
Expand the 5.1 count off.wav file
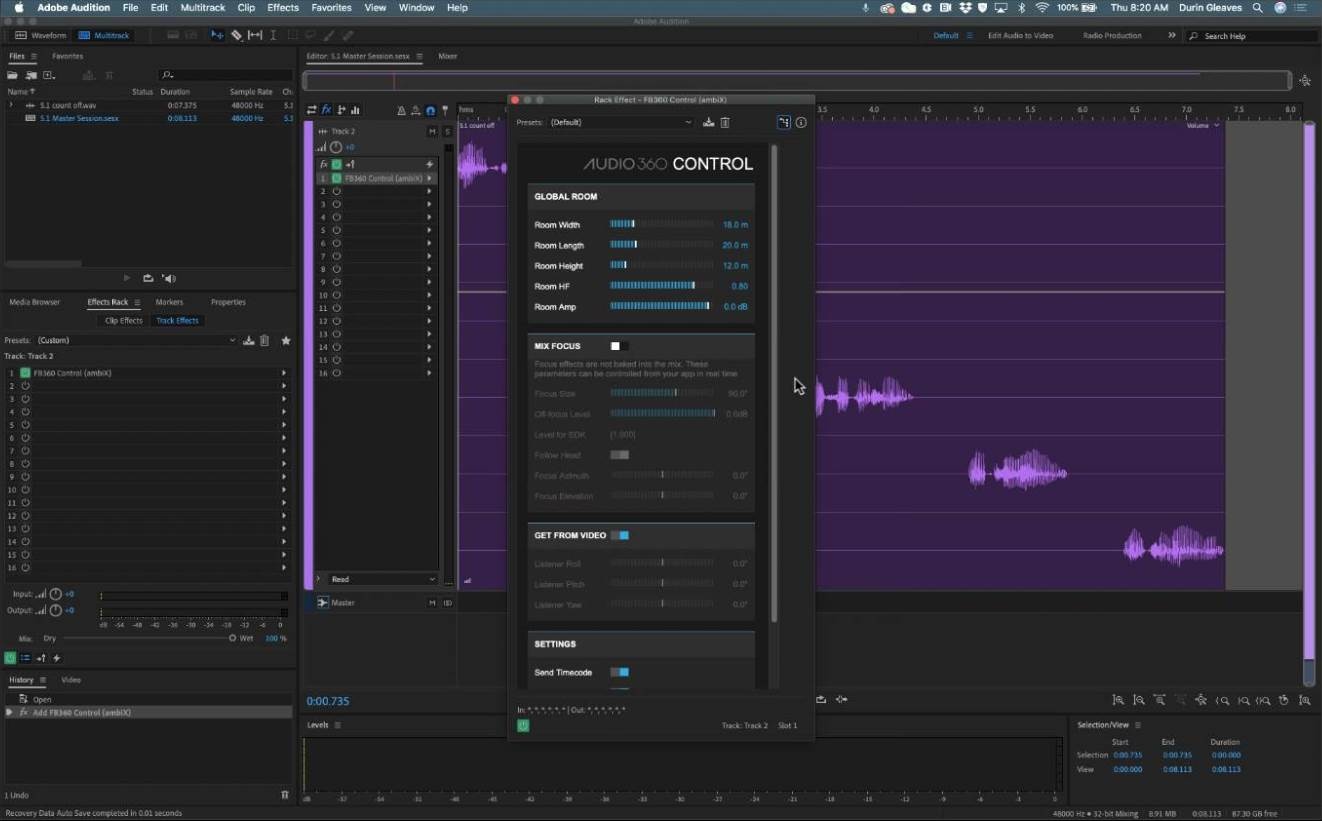(x=11, y=105)
